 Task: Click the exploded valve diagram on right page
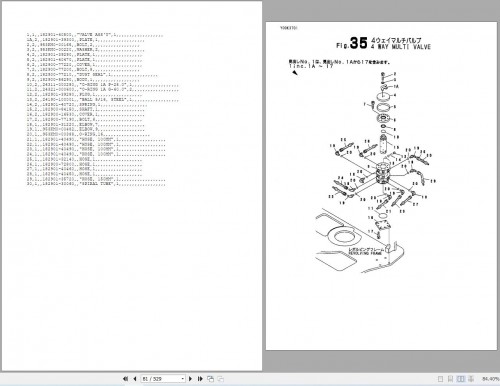(x=375, y=173)
